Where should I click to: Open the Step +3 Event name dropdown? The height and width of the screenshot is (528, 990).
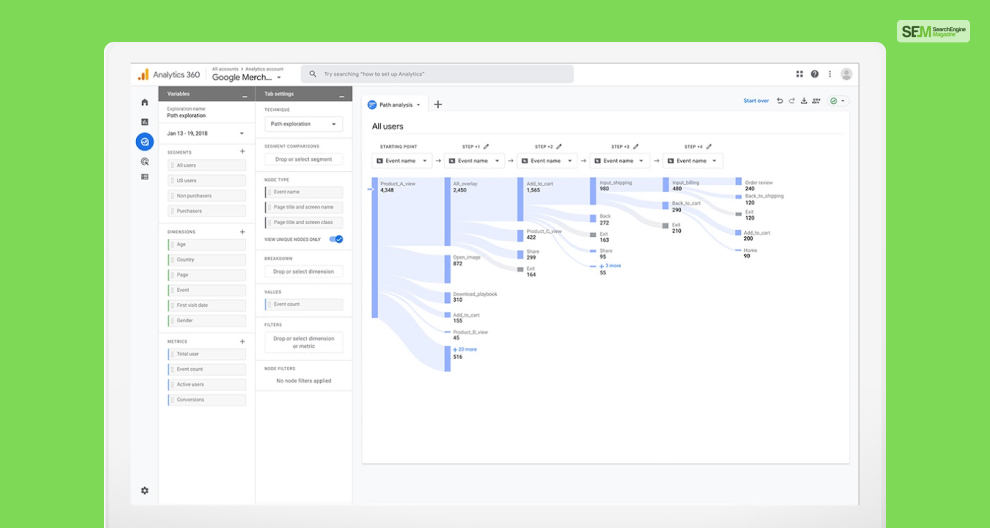(x=620, y=161)
